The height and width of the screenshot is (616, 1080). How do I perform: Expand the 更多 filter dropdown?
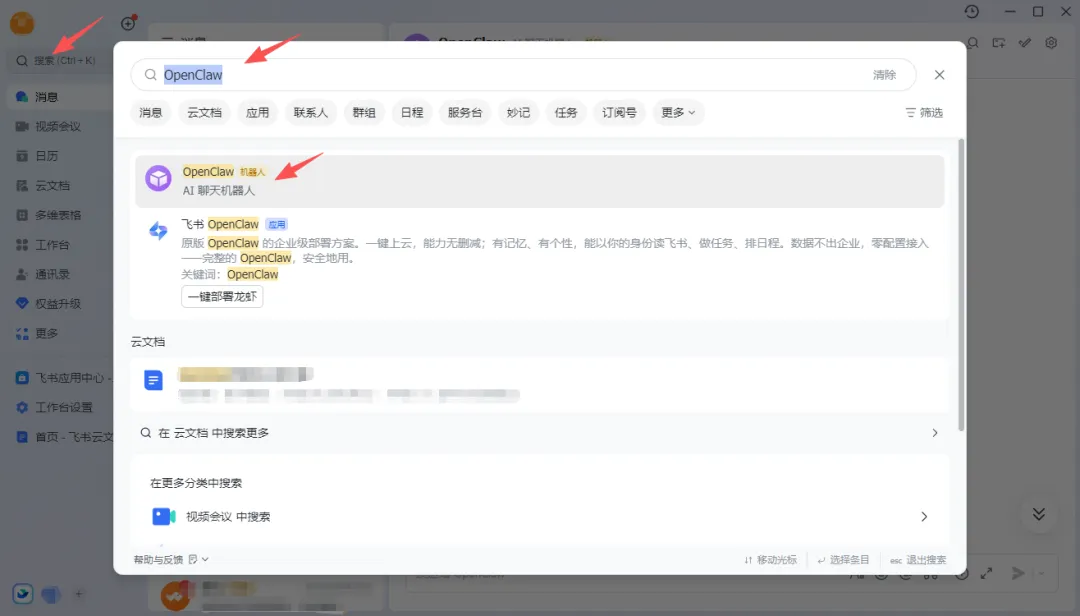tap(678, 112)
